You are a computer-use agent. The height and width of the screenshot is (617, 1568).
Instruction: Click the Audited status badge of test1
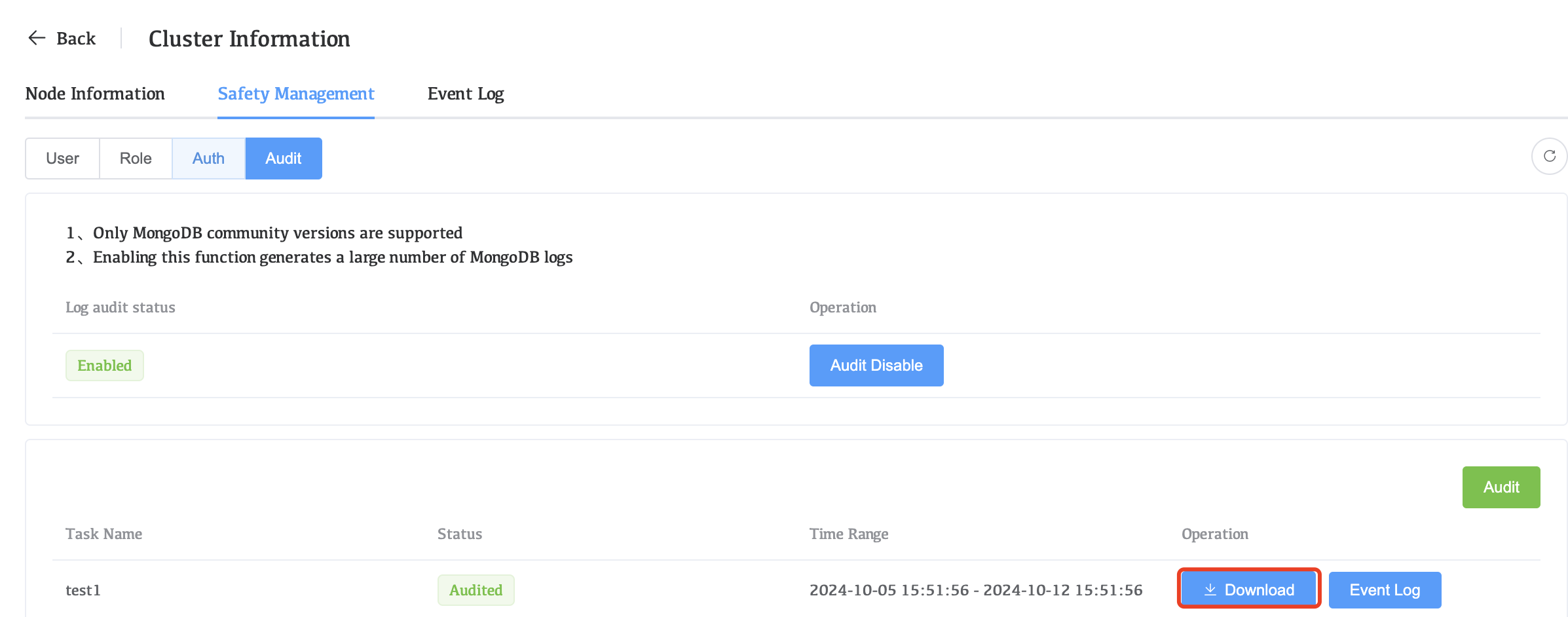tap(476, 589)
